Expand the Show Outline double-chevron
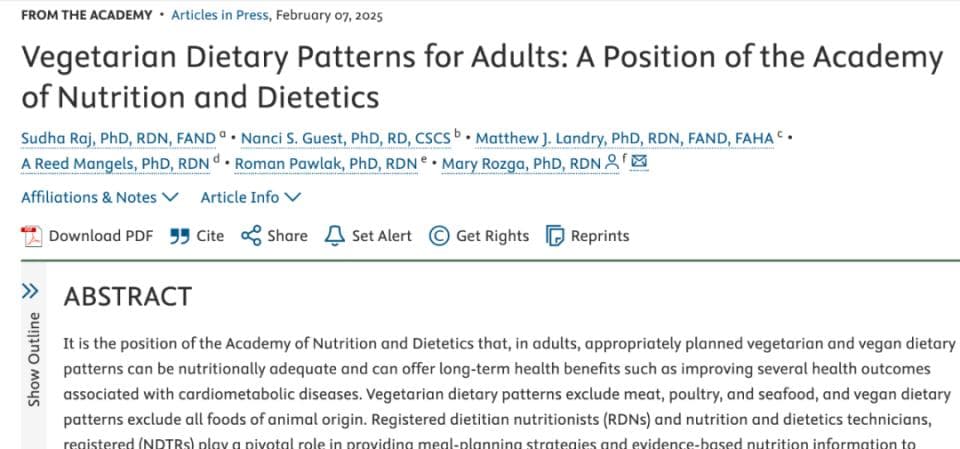This screenshot has width=960, height=449. point(30,292)
